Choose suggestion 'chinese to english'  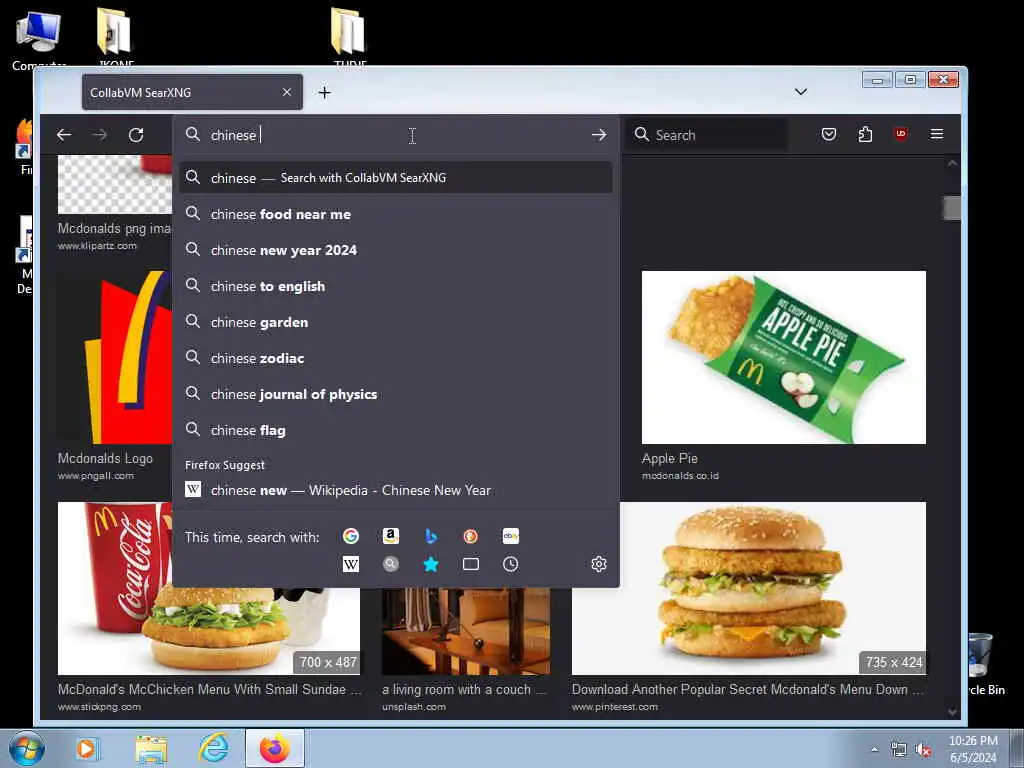(396, 285)
